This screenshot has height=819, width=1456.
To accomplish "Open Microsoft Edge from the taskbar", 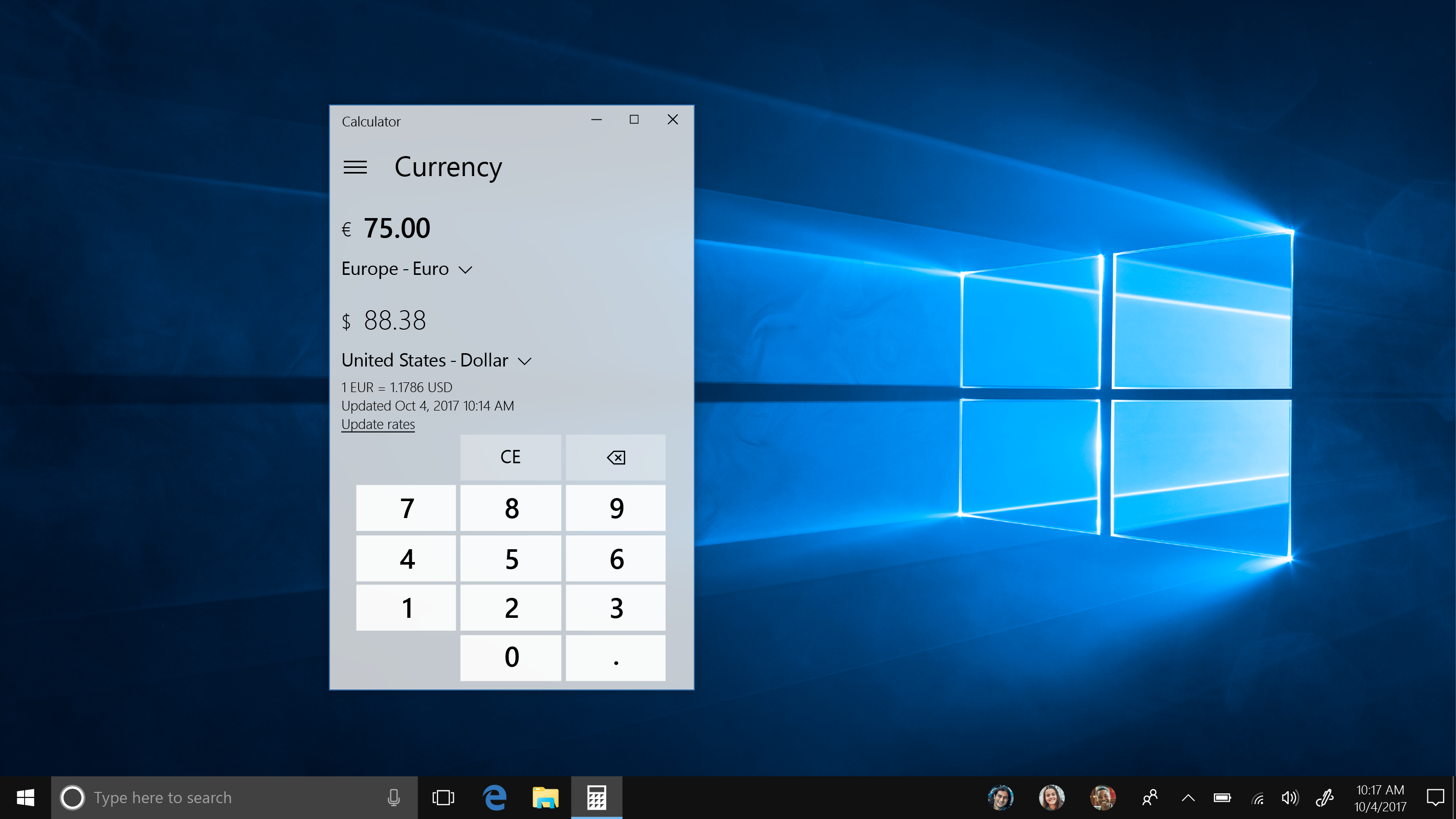I will click(x=495, y=798).
